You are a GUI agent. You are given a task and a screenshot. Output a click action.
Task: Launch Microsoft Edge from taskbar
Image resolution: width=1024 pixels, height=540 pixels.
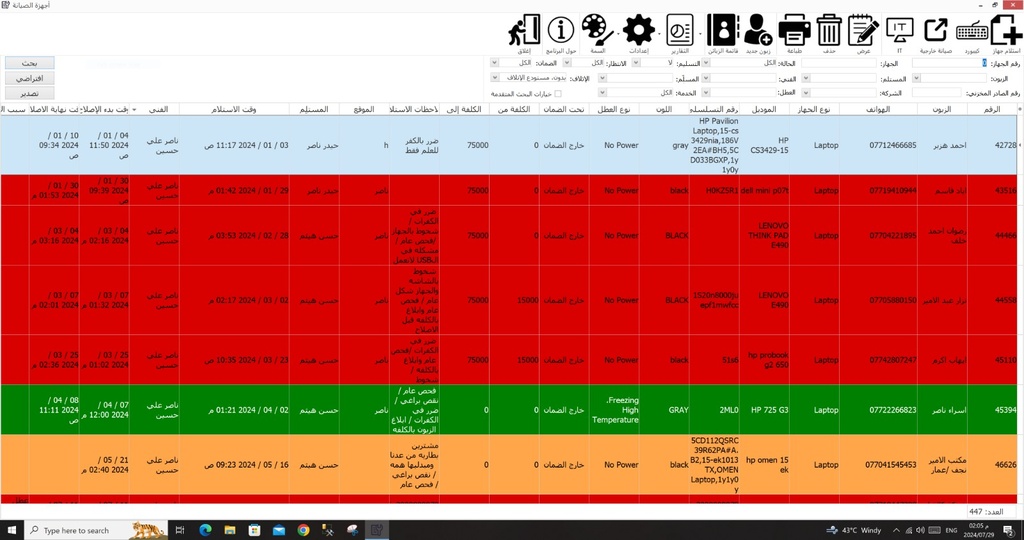coord(205,530)
